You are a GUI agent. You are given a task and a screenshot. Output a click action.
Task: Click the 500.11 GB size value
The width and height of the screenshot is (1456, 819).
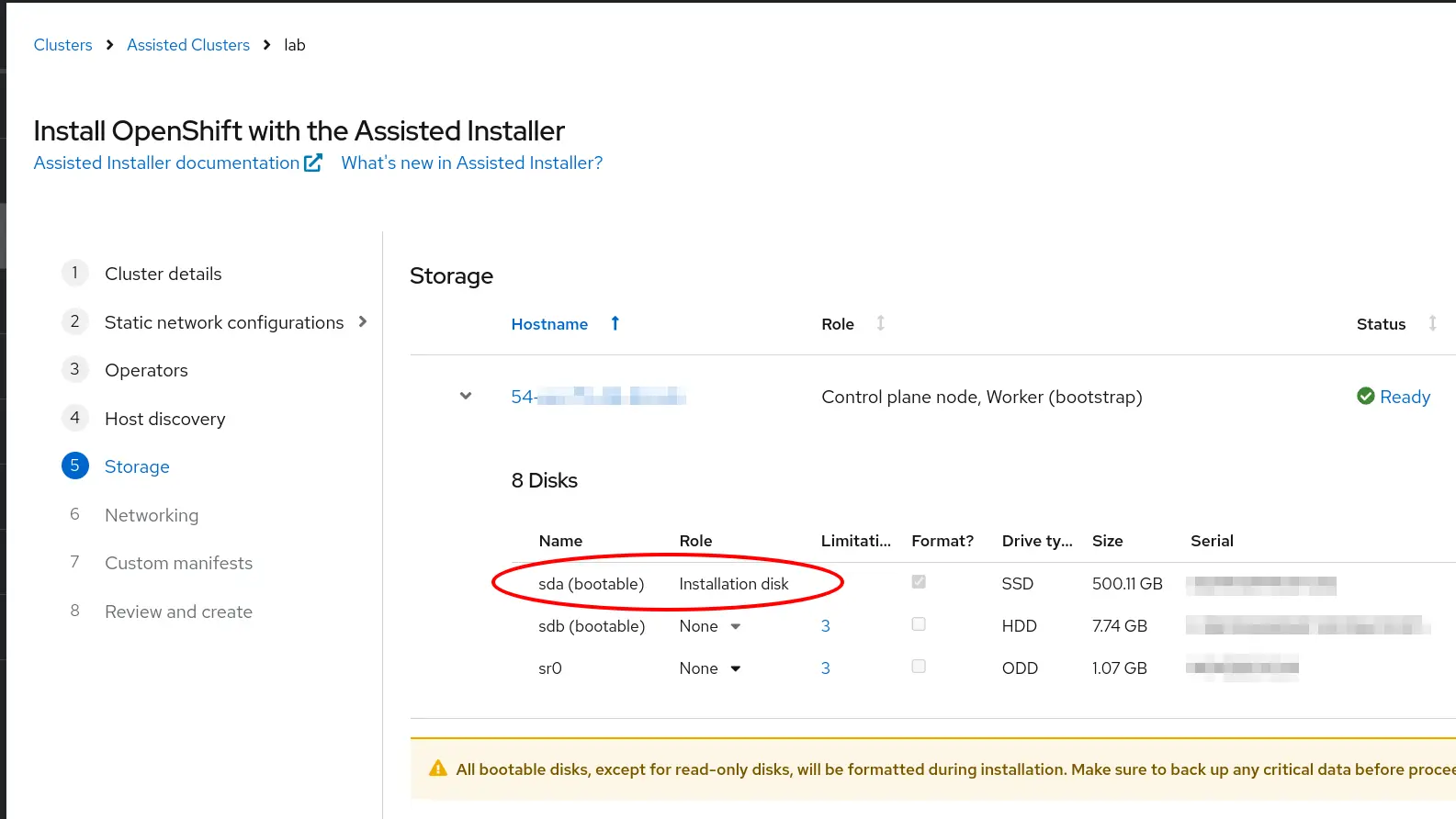click(x=1127, y=584)
